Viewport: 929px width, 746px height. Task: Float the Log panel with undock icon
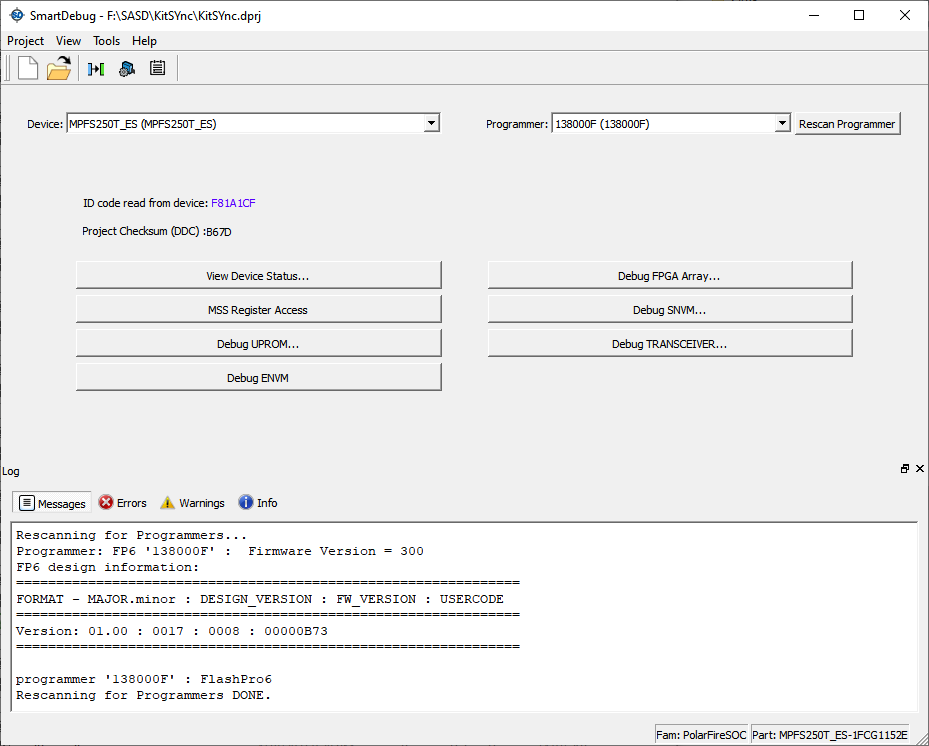click(905, 469)
